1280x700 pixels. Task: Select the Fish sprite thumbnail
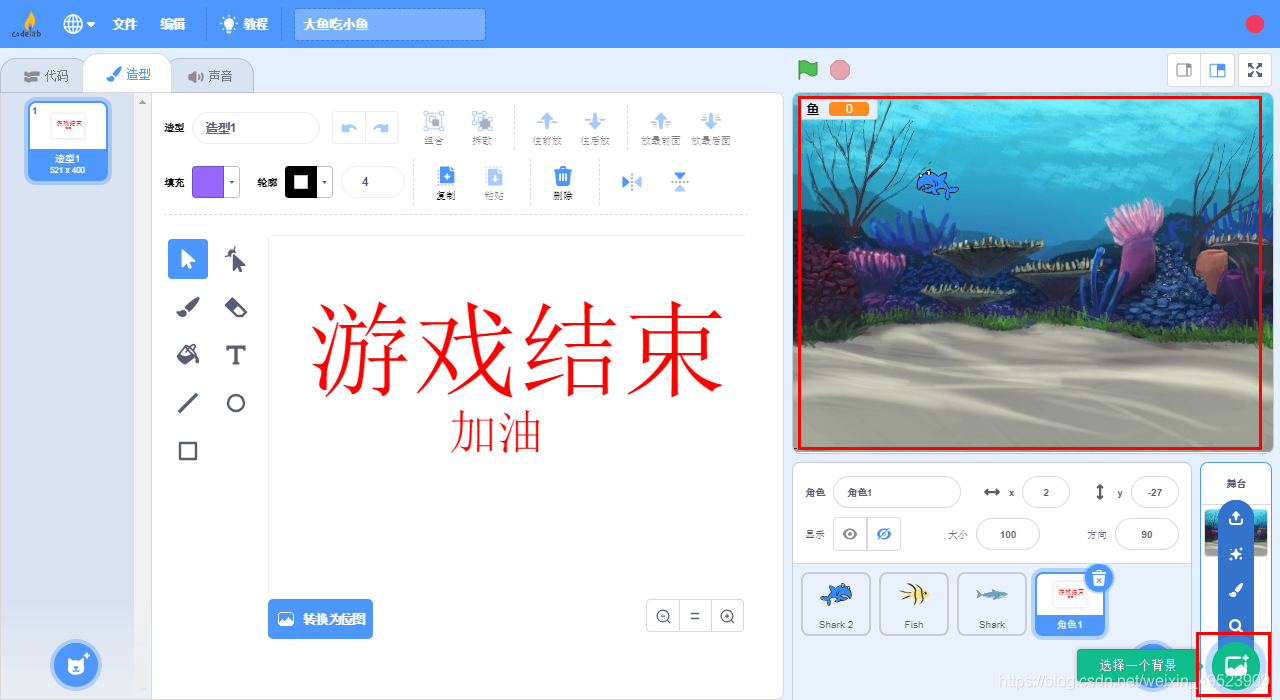(914, 604)
